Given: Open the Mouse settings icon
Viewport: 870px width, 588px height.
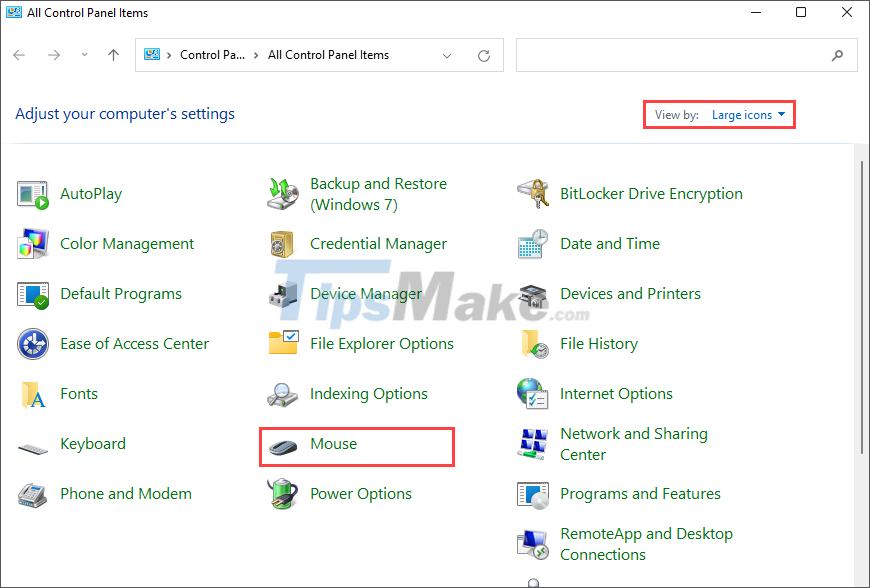Looking at the screenshot, I should tap(333, 443).
